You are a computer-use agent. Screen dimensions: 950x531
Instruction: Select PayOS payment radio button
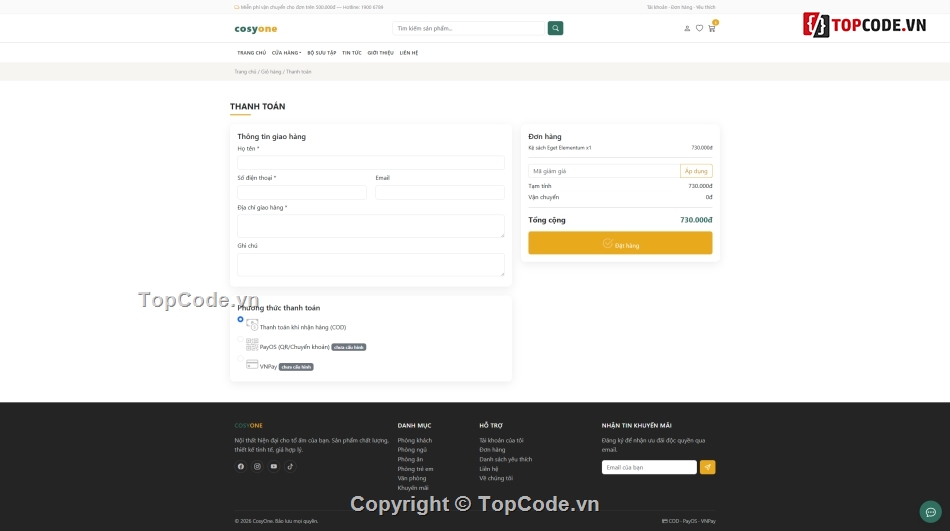pos(241,339)
